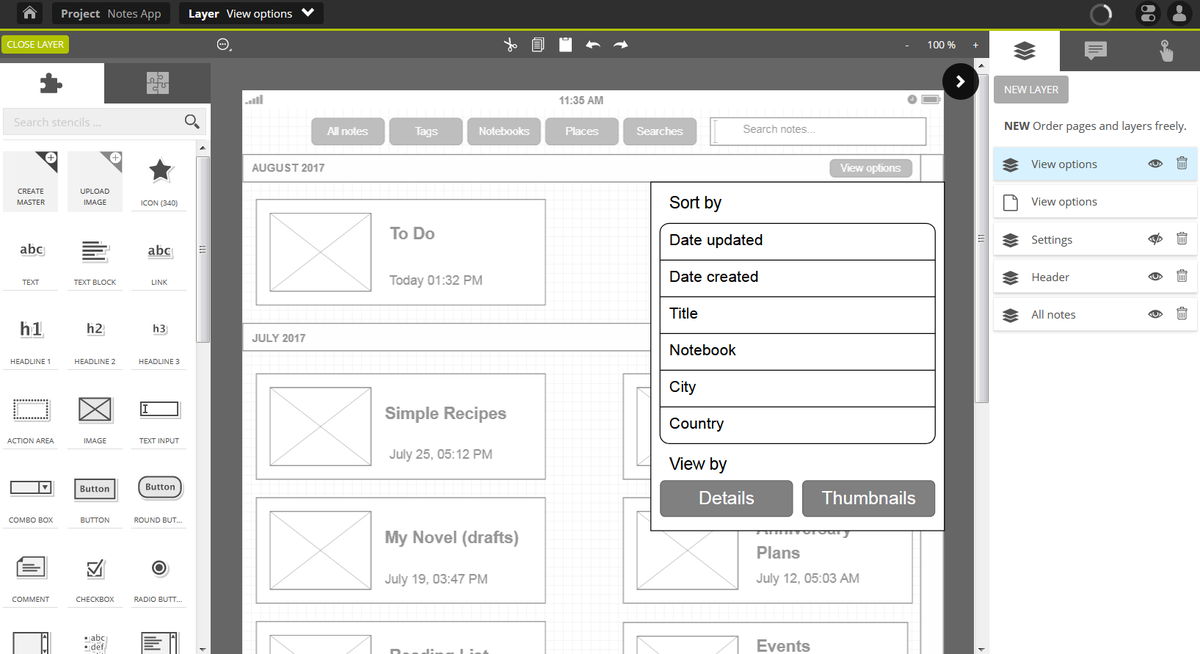Screen dimensions: 1200x654
Task: Click the Thumbnails view button
Action: 868,498
